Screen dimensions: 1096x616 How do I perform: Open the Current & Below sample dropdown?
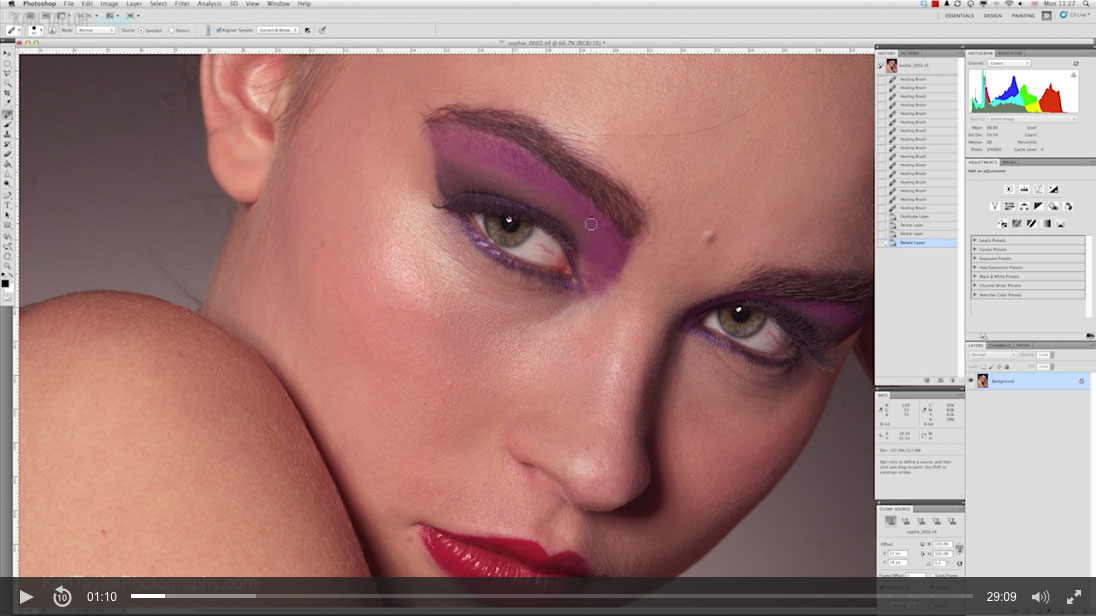click(x=278, y=30)
